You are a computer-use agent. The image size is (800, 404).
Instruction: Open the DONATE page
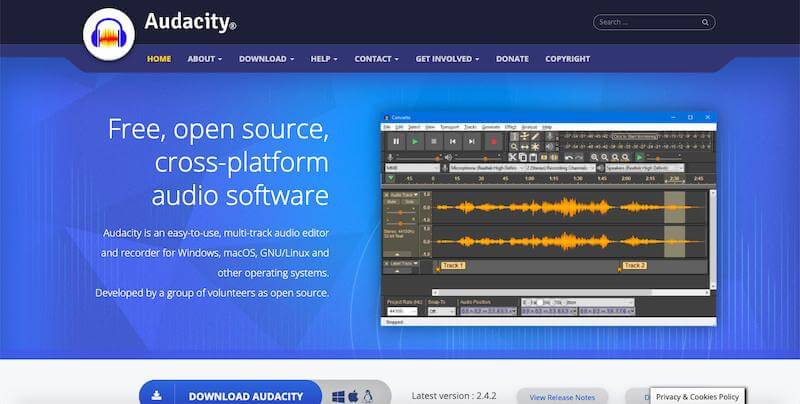pyautogui.click(x=512, y=59)
